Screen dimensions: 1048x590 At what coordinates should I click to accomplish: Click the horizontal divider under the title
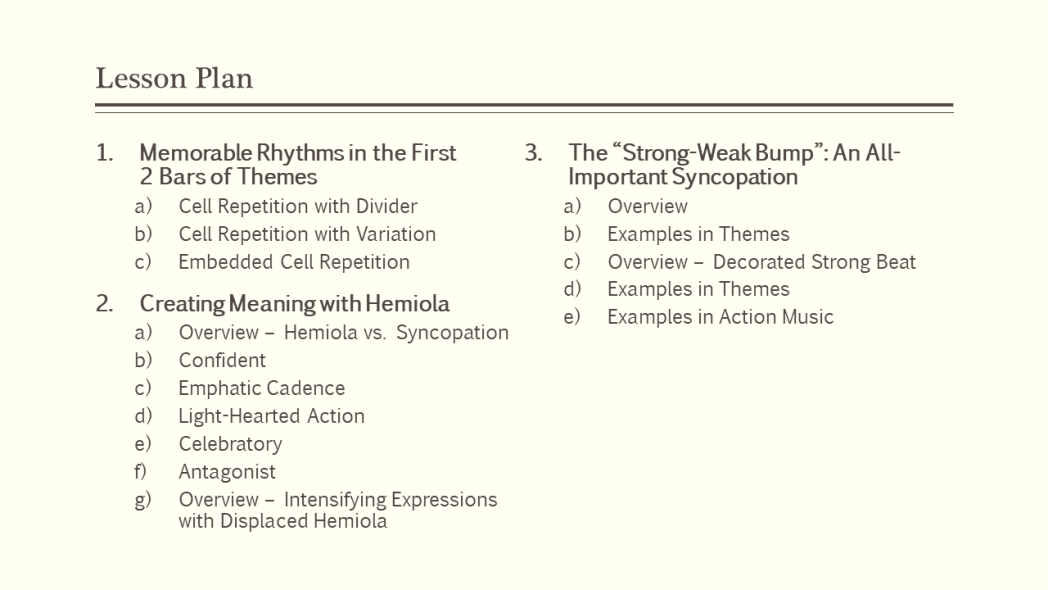524,105
